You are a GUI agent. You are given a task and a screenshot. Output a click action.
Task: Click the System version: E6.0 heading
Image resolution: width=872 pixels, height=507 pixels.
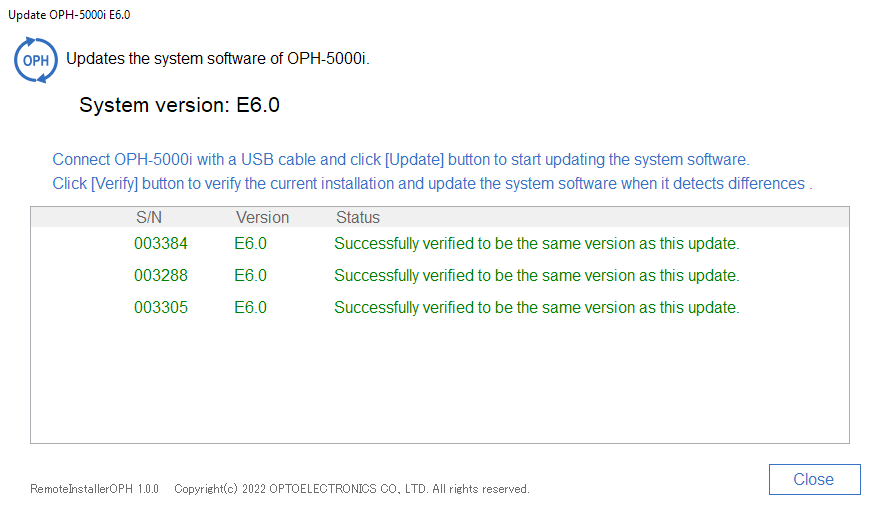point(179,105)
